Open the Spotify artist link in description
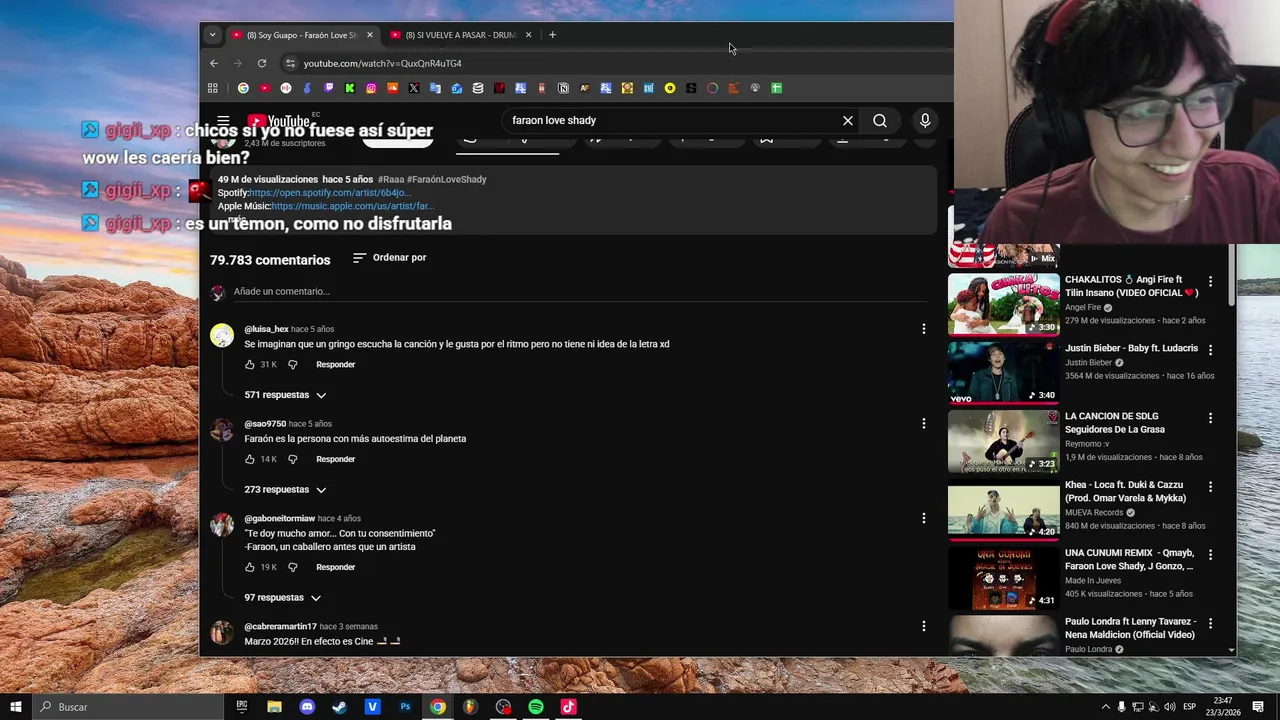Image resolution: width=1280 pixels, height=720 pixels. [x=330, y=193]
